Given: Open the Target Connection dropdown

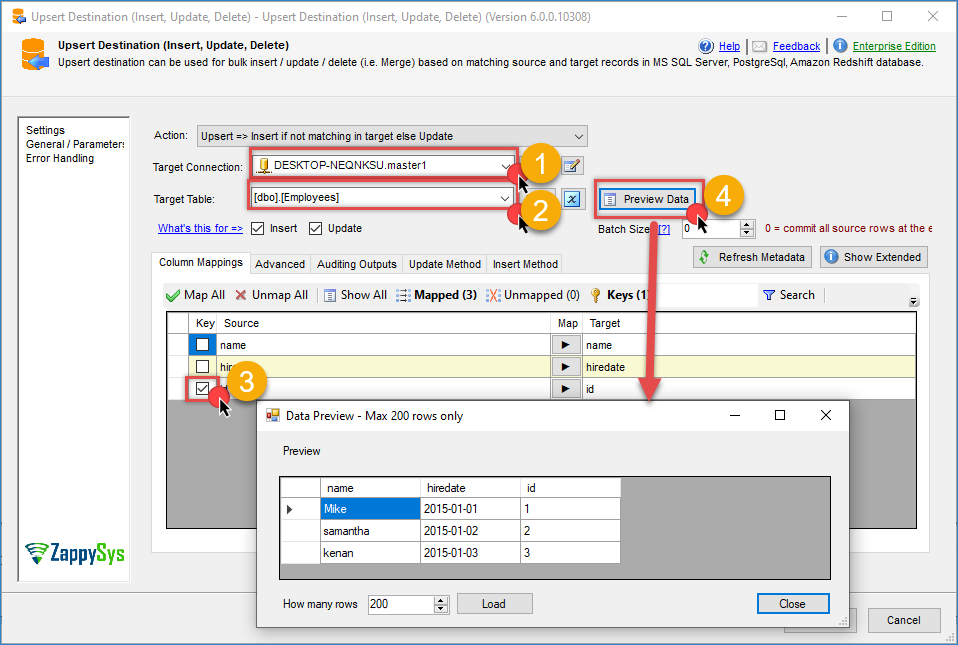Looking at the screenshot, I should tap(506, 166).
